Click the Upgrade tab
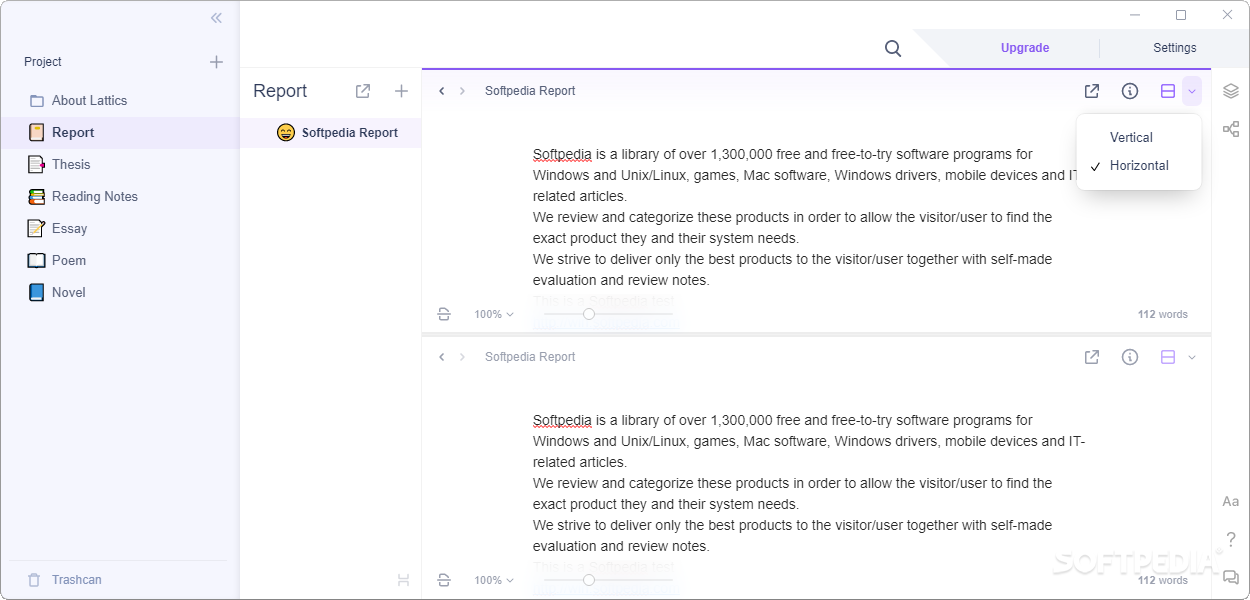 (x=1025, y=48)
